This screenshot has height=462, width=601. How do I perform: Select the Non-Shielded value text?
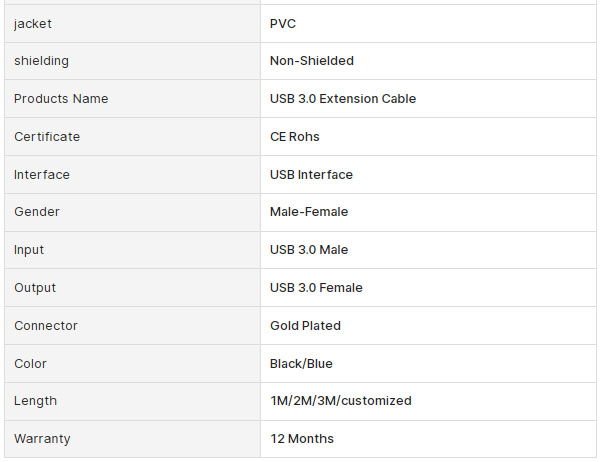coord(312,61)
